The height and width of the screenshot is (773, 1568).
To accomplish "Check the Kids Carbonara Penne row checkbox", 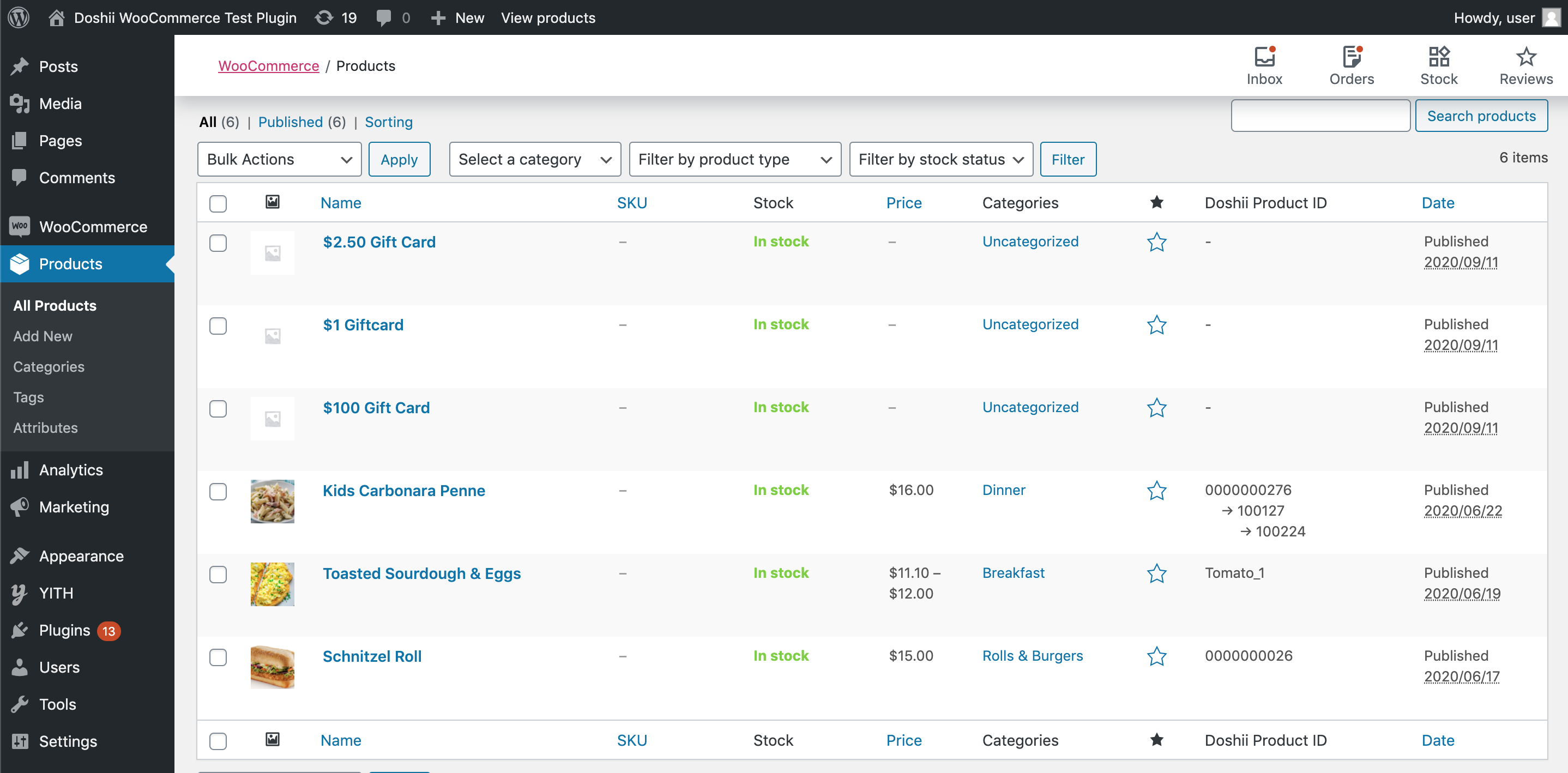I will click(218, 491).
